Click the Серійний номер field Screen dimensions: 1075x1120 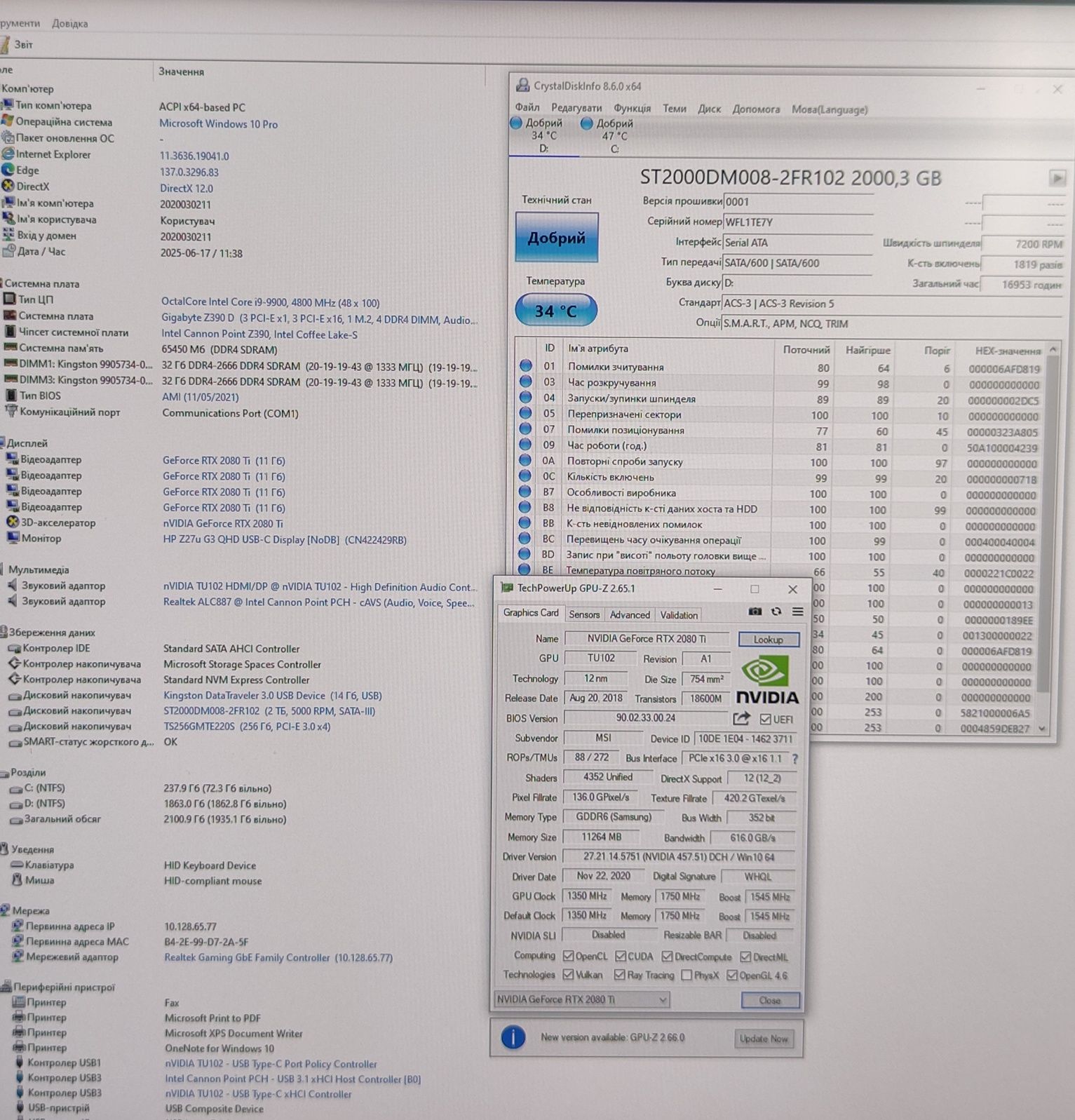tap(798, 222)
